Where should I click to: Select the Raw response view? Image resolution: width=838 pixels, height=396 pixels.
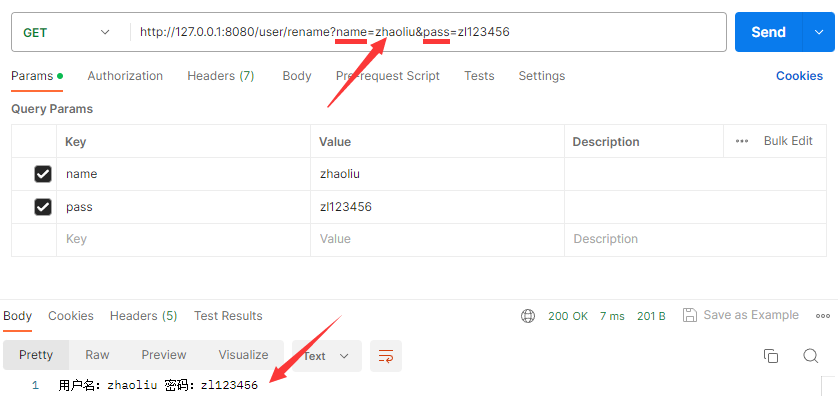[97, 355]
